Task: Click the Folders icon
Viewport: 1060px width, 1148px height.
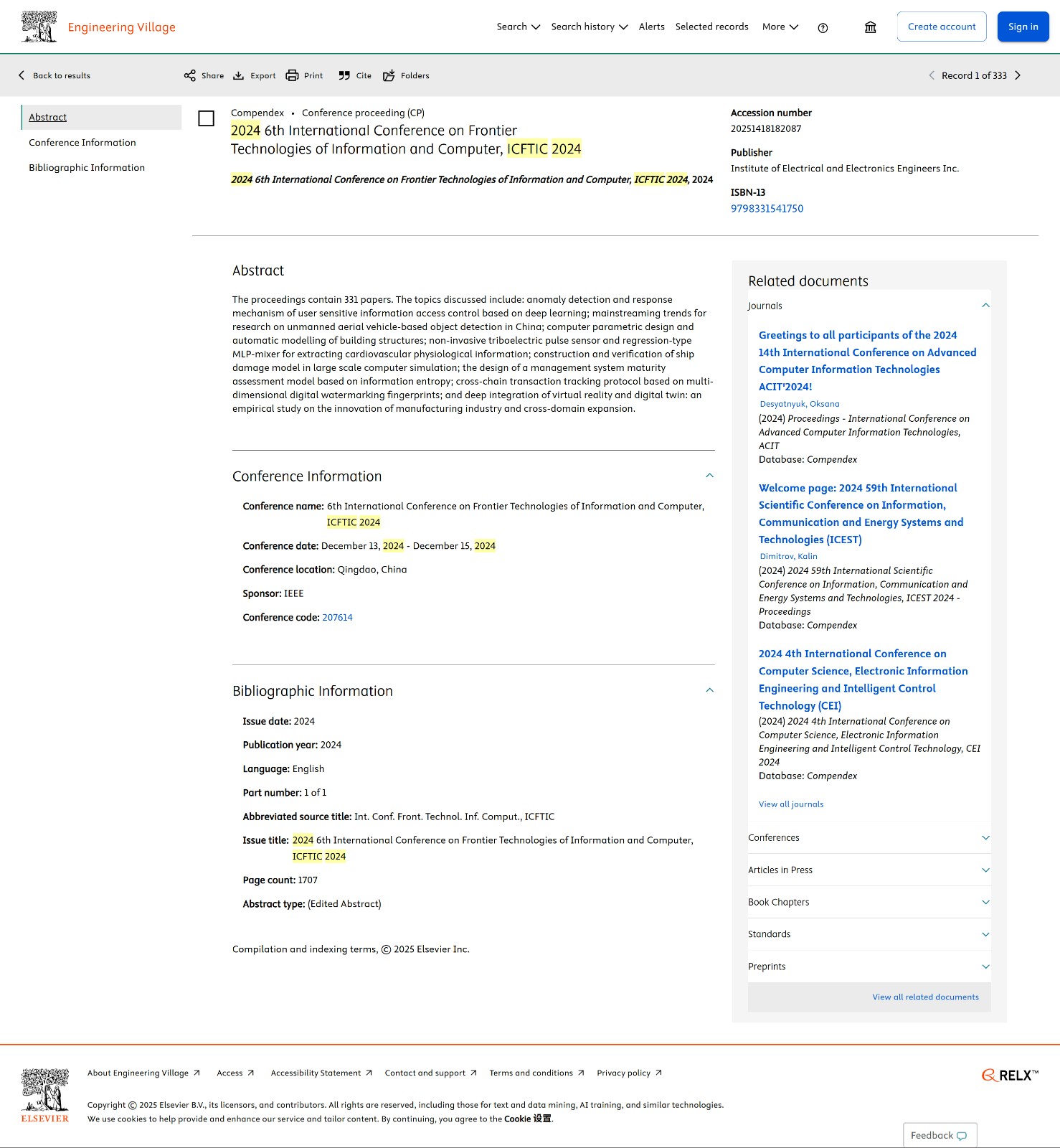Action: point(389,75)
